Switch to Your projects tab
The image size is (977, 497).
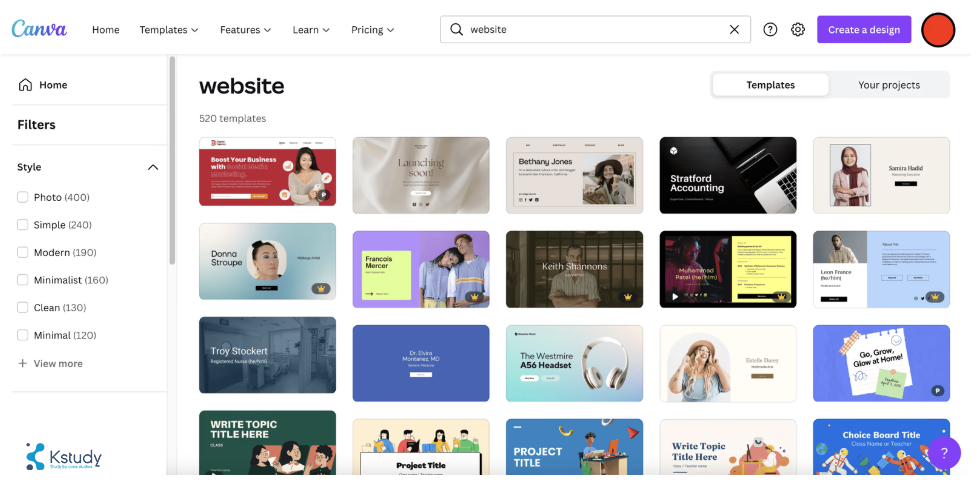click(889, 85)
